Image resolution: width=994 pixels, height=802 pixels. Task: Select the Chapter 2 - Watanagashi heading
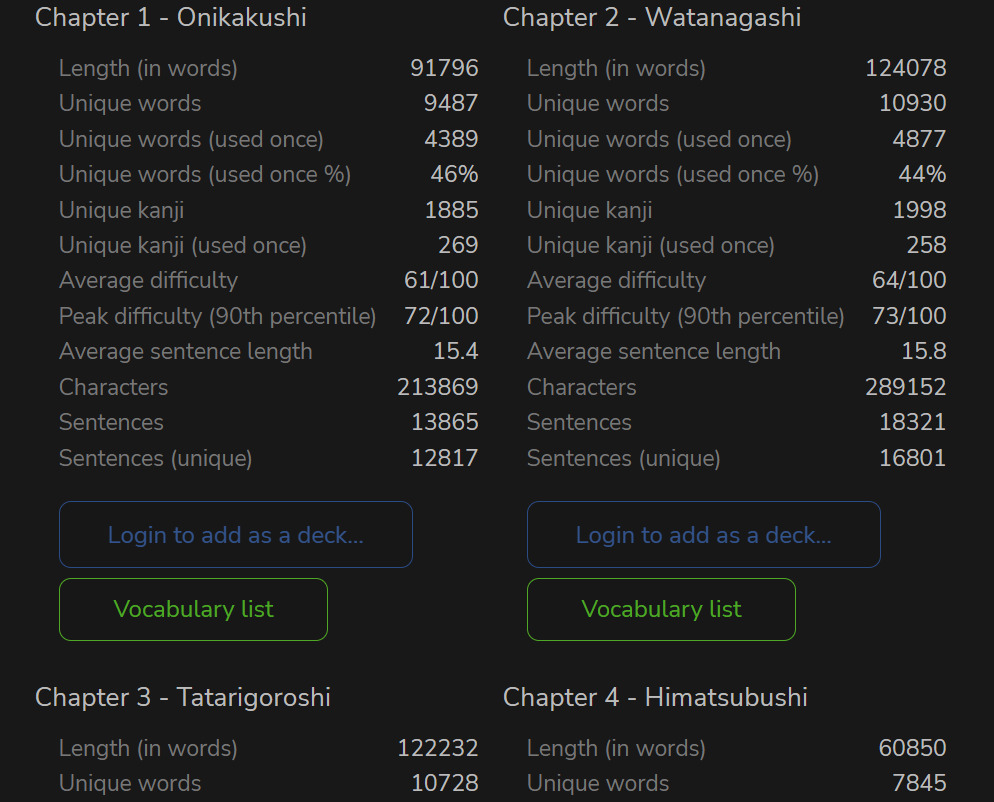click(x=652, y=17)
